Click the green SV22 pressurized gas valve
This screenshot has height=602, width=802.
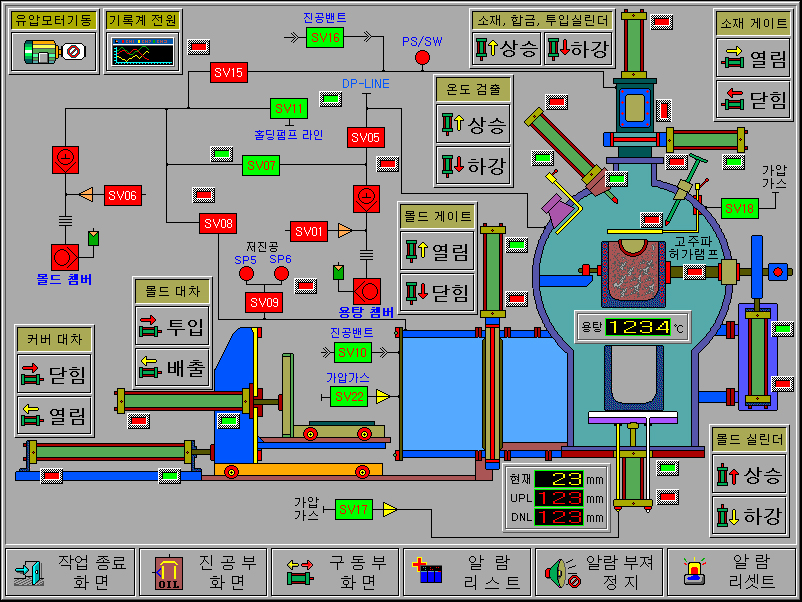(349, 396)
